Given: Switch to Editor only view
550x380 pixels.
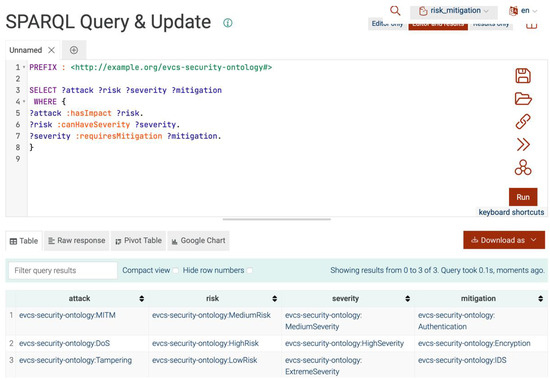Looking at the screenshot, I should point(387,24).
